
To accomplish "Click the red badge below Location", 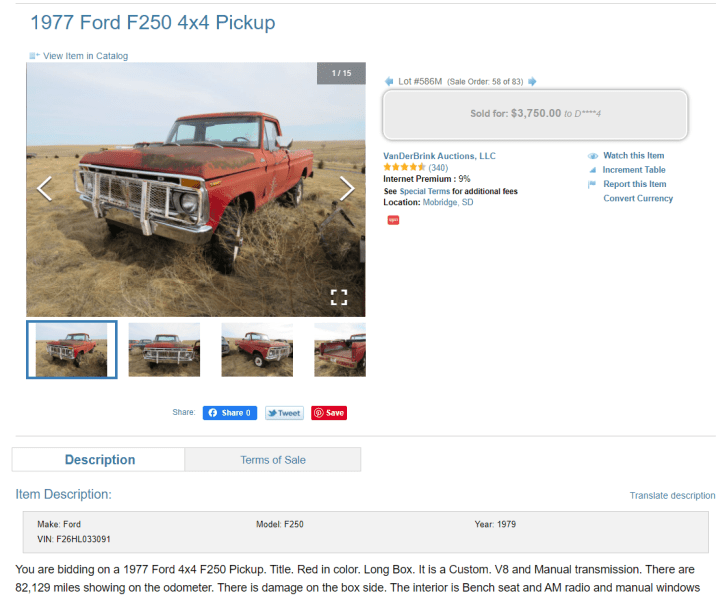I will [393, 220].
